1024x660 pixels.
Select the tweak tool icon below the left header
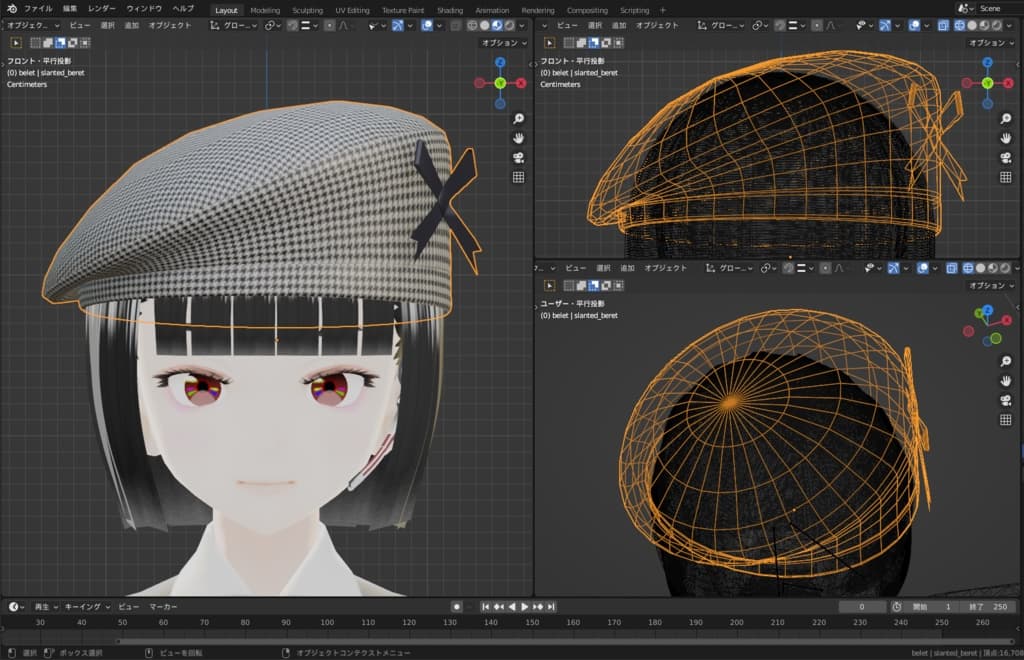pyautogui.click(x=17, y=43)
